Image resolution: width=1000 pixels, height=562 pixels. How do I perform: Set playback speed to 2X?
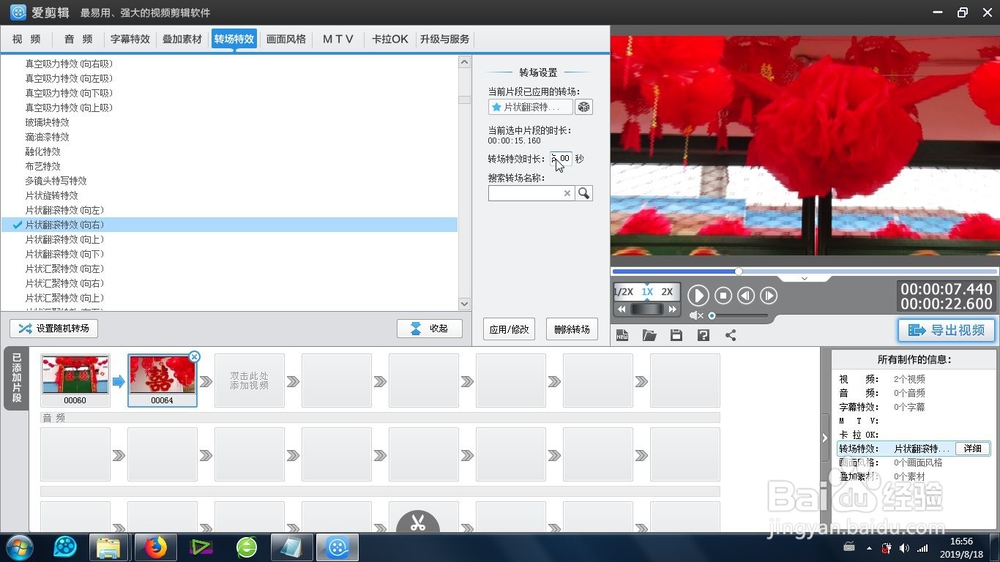pyautogui.click(x=667, y=292)
